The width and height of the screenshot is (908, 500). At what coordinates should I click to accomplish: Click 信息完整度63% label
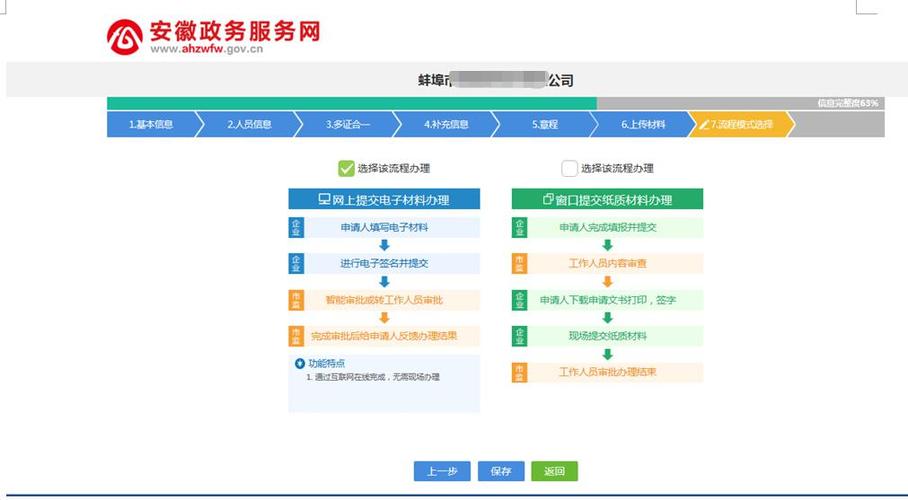[x=848, y=103]
